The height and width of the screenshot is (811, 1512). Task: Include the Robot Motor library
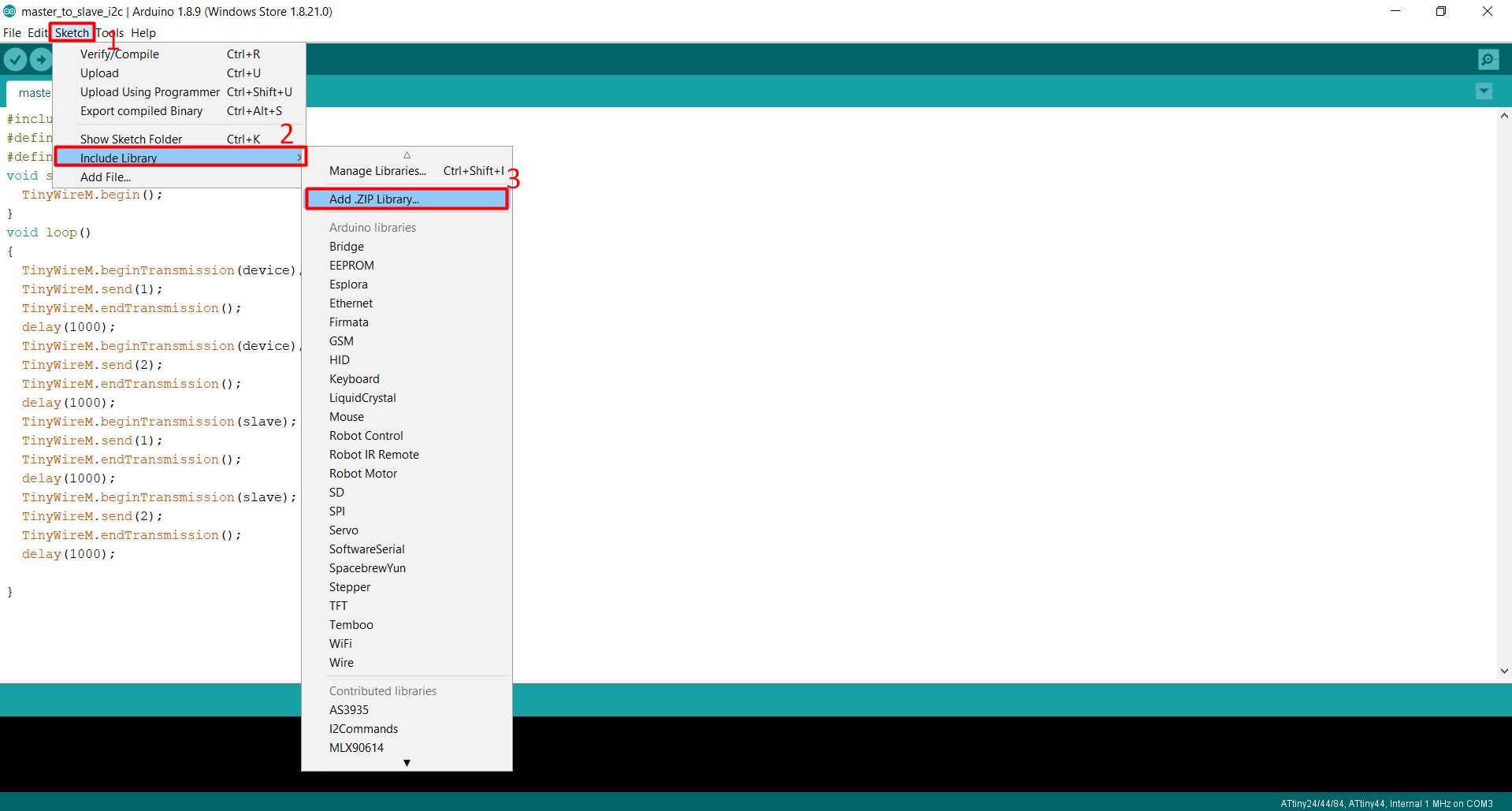[407, 474]
